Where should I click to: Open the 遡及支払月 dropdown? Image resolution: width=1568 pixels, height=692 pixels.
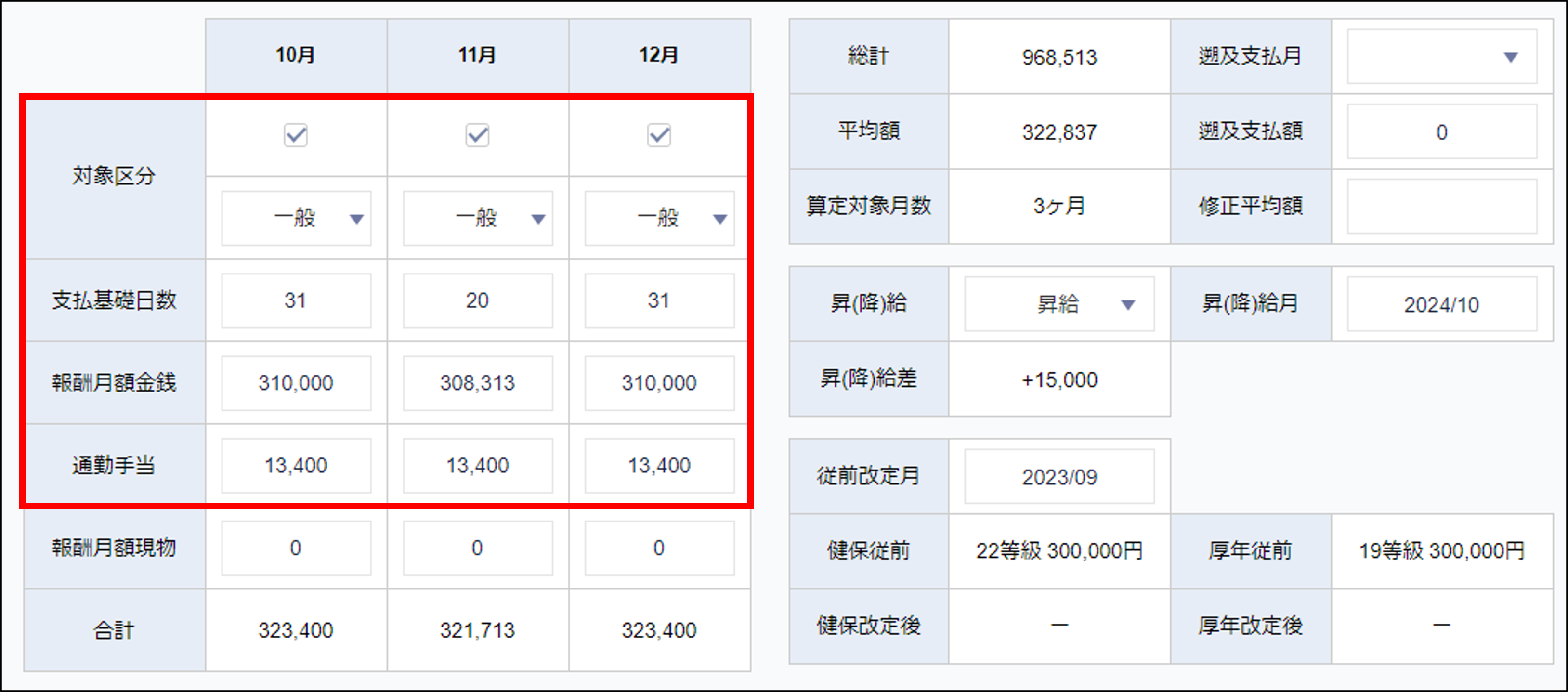[x=1441, y=57]
